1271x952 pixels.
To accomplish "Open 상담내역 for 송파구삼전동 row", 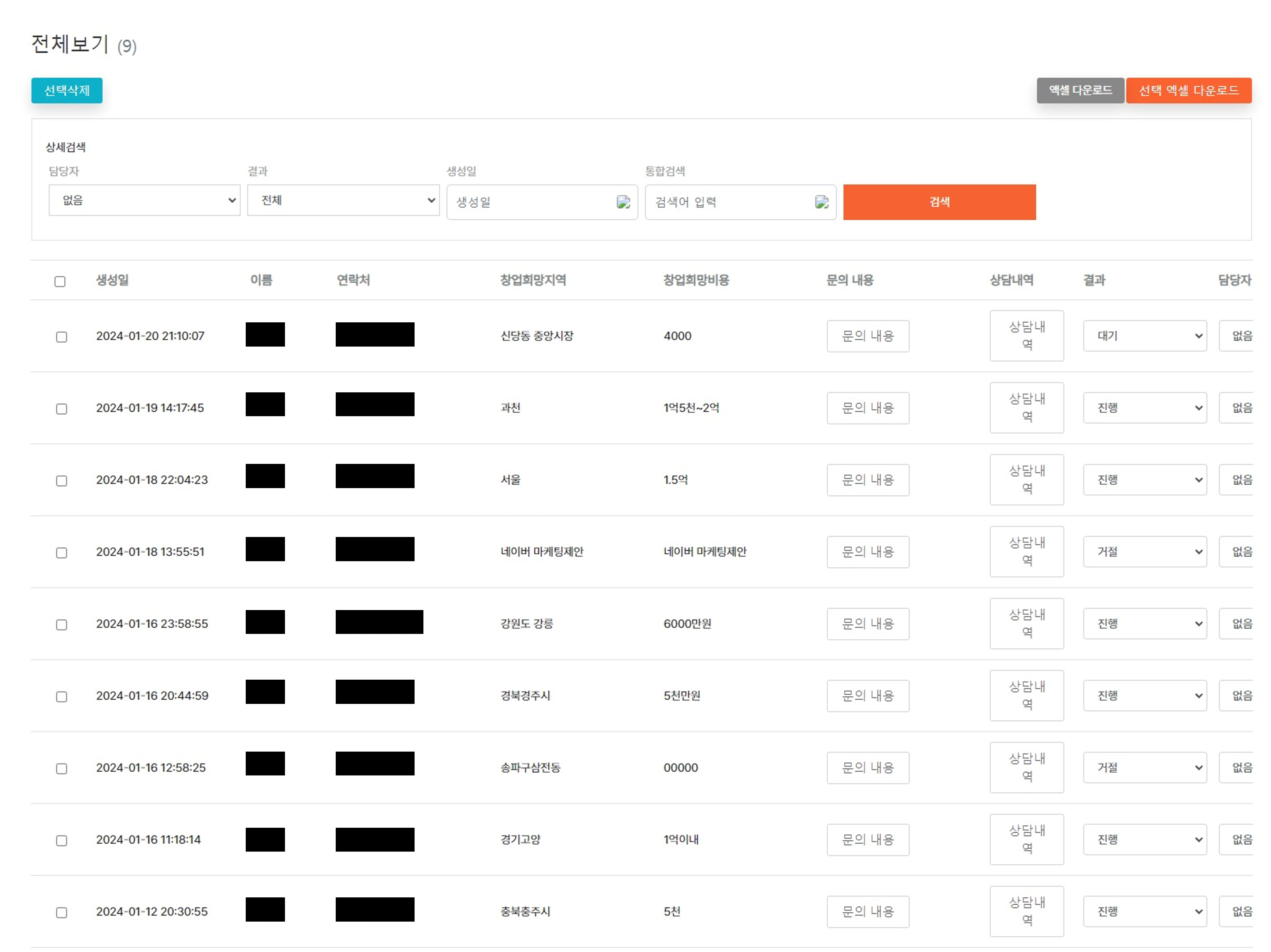I will pos(1026,767).
